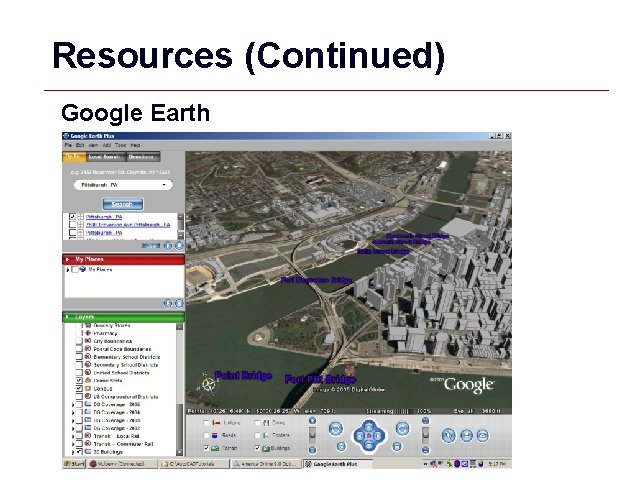This screenshot has height=480, width=640.
Task: Click the zoom out minus button
Action: coord(312,450)
